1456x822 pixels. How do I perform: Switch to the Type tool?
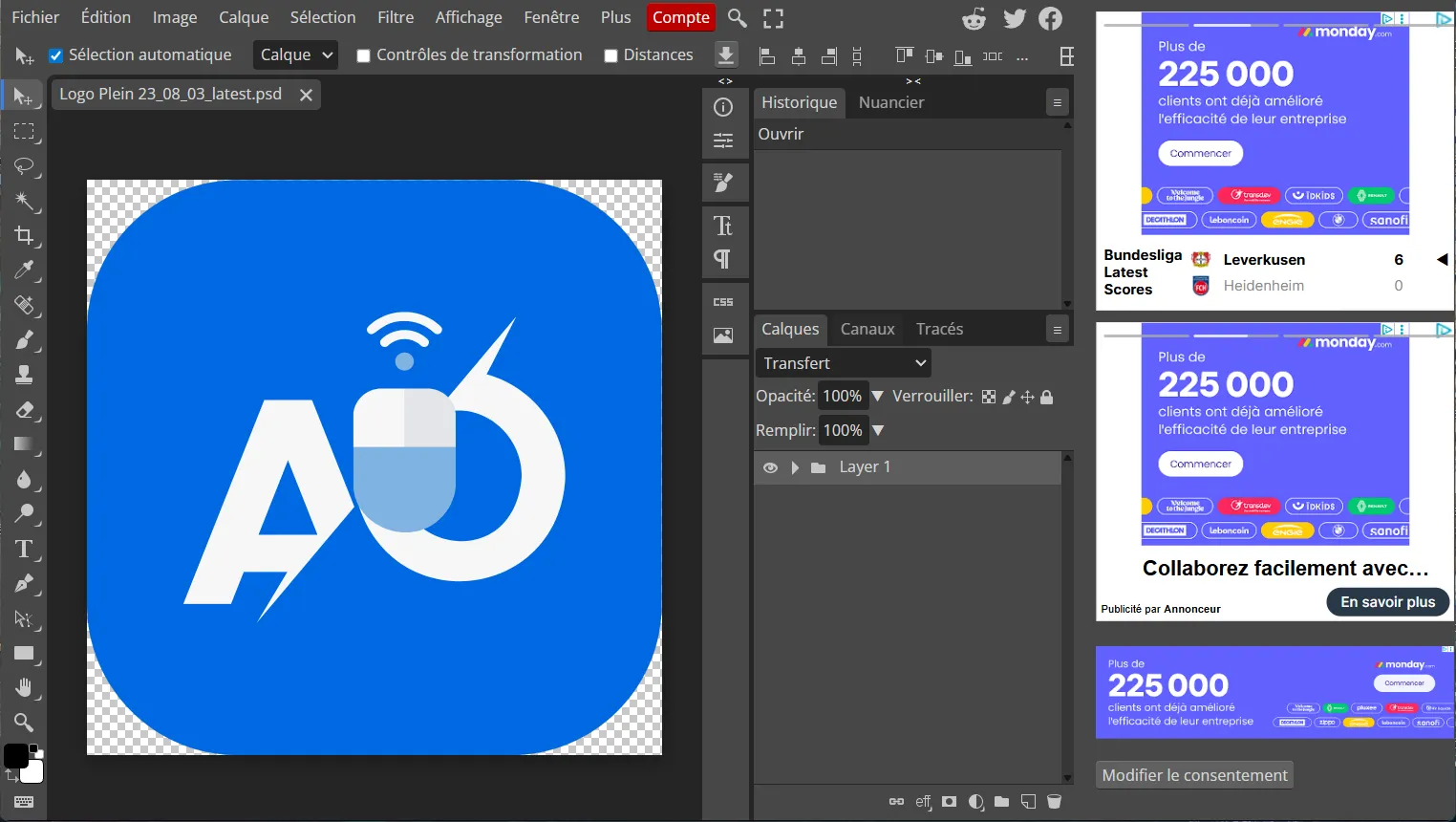click(24, 549)
